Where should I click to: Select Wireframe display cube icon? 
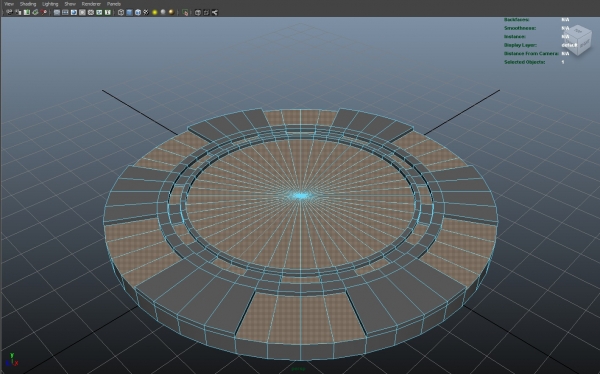tap(121, 12)
